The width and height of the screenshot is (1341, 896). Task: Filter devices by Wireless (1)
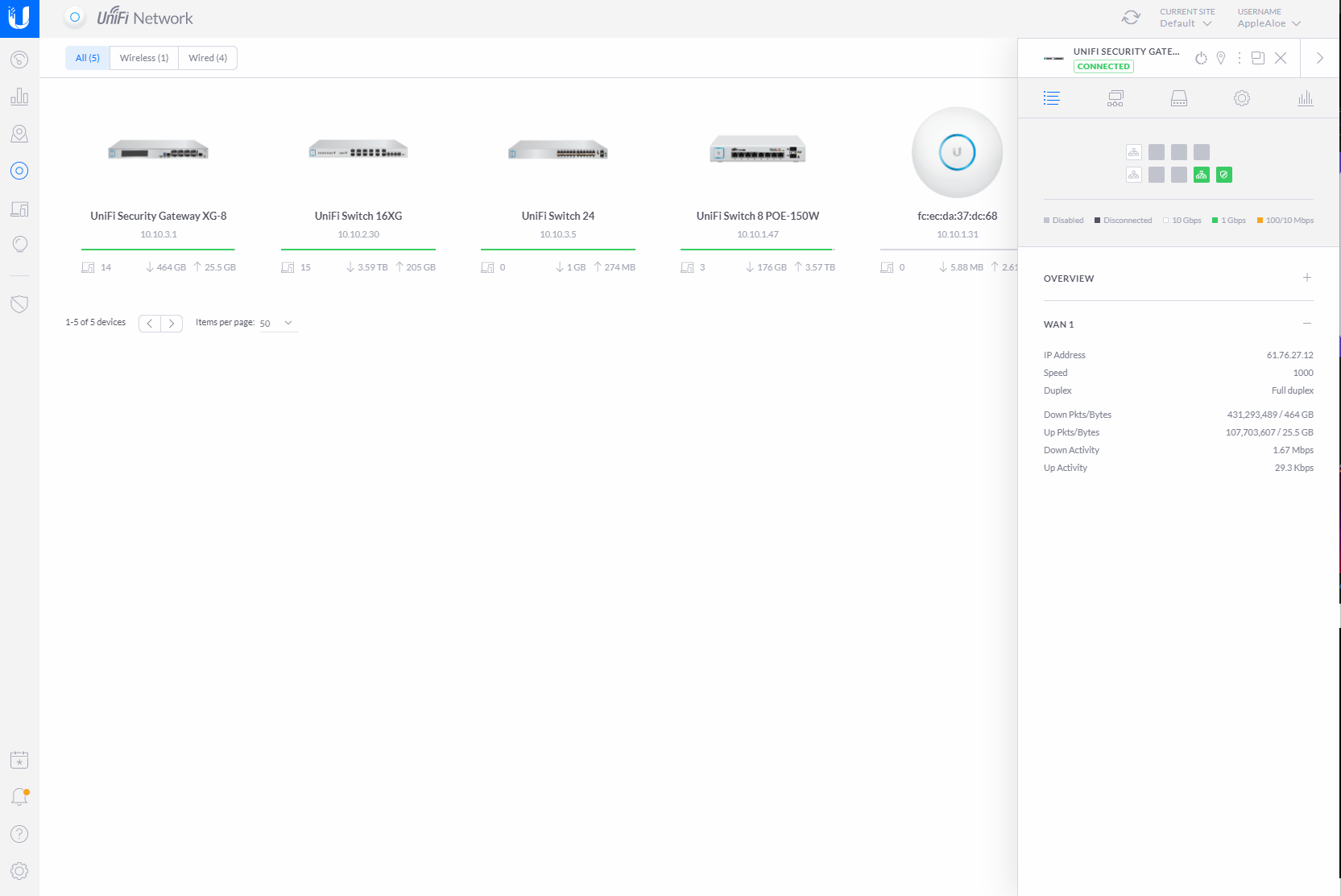(x=144, y=58)
